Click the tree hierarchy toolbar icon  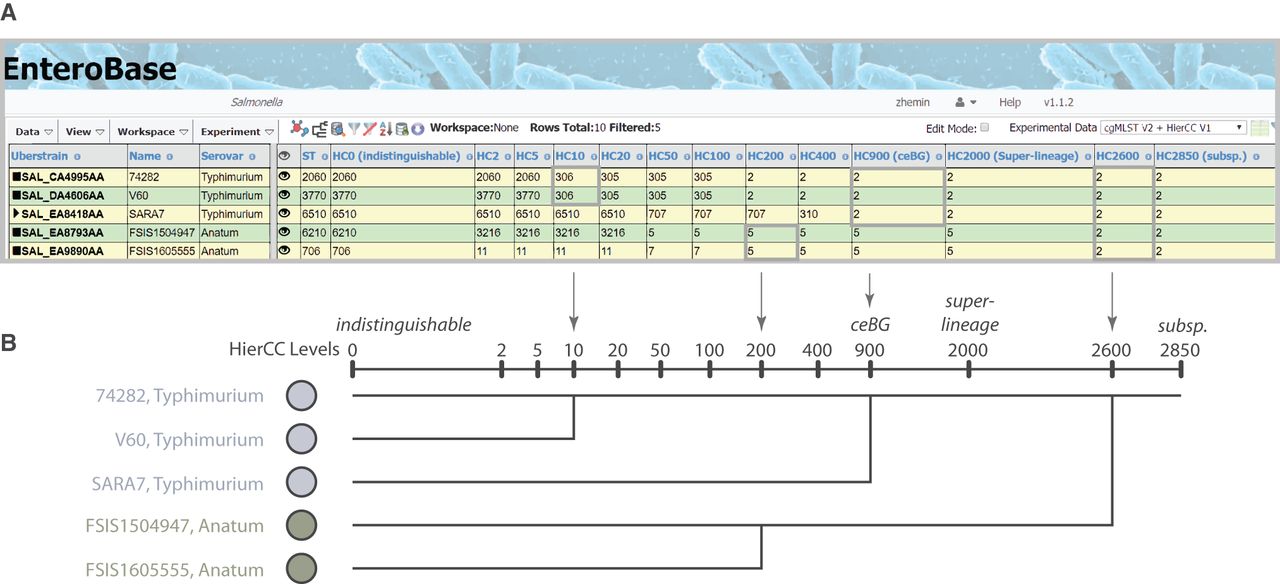tap(319, 128)
